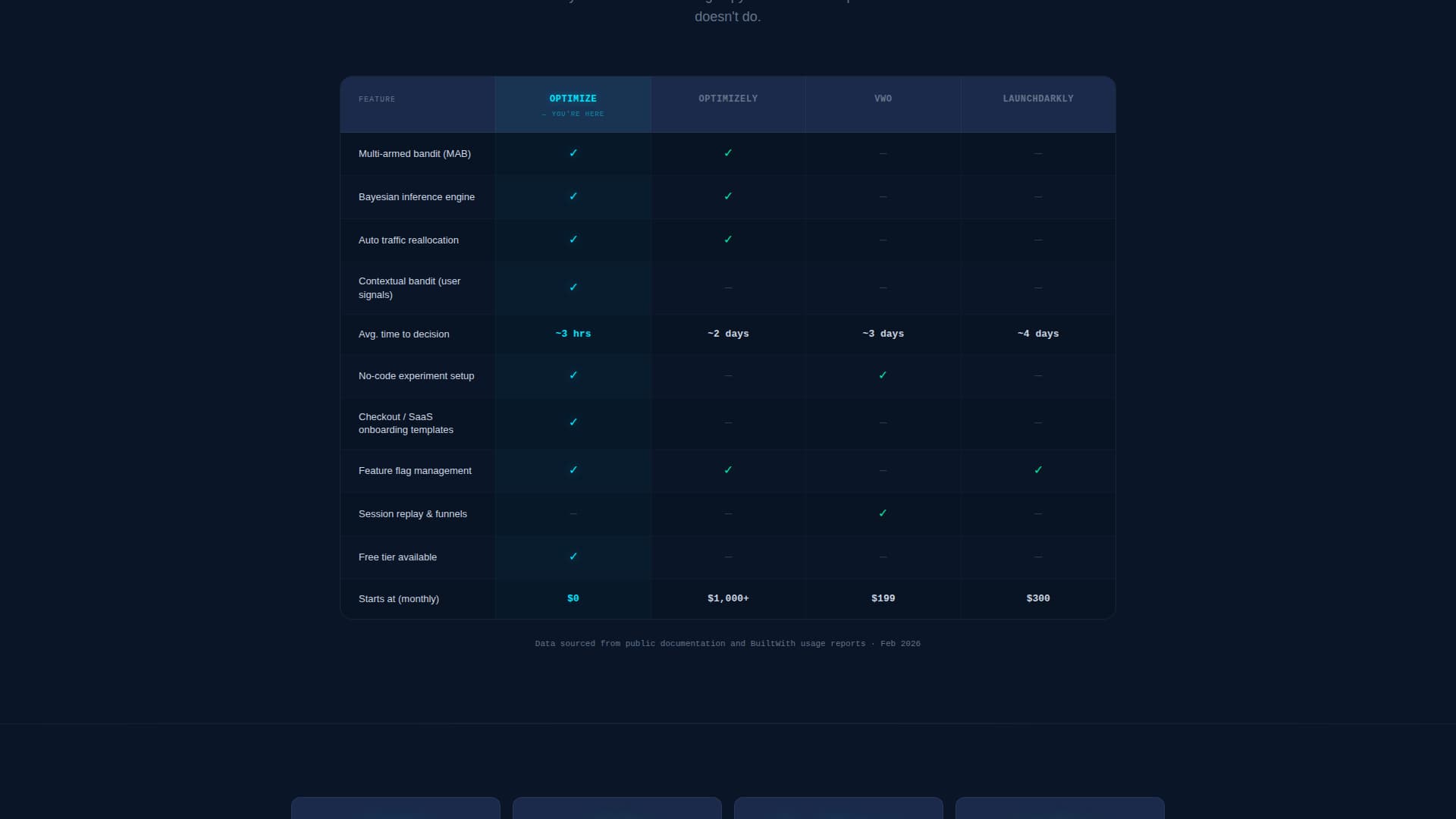This screenshot has width=1456, height=819.
Task: Click the No-code experiment setup checkmark for VWO
Action: tap(883, 375)
